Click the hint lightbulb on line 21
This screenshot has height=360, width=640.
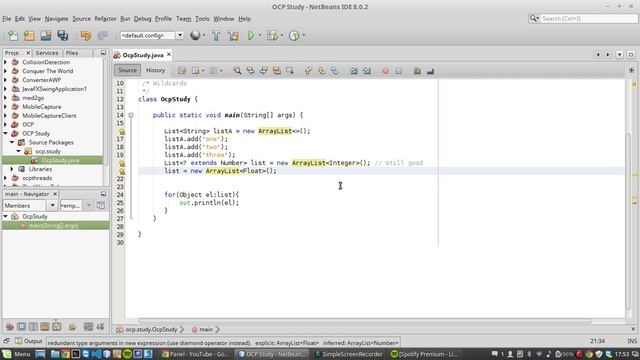(x=122, y=171)
